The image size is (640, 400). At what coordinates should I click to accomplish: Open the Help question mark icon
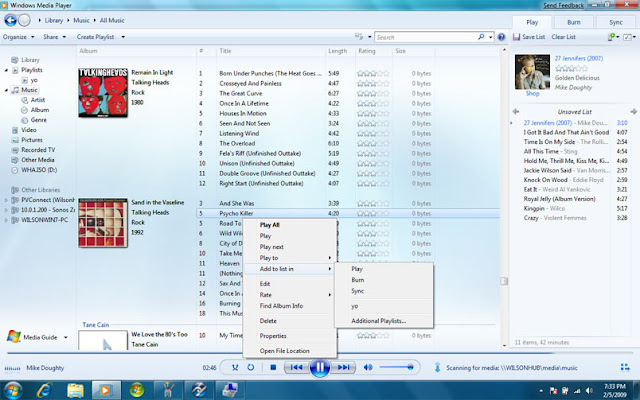click(502, 37)
